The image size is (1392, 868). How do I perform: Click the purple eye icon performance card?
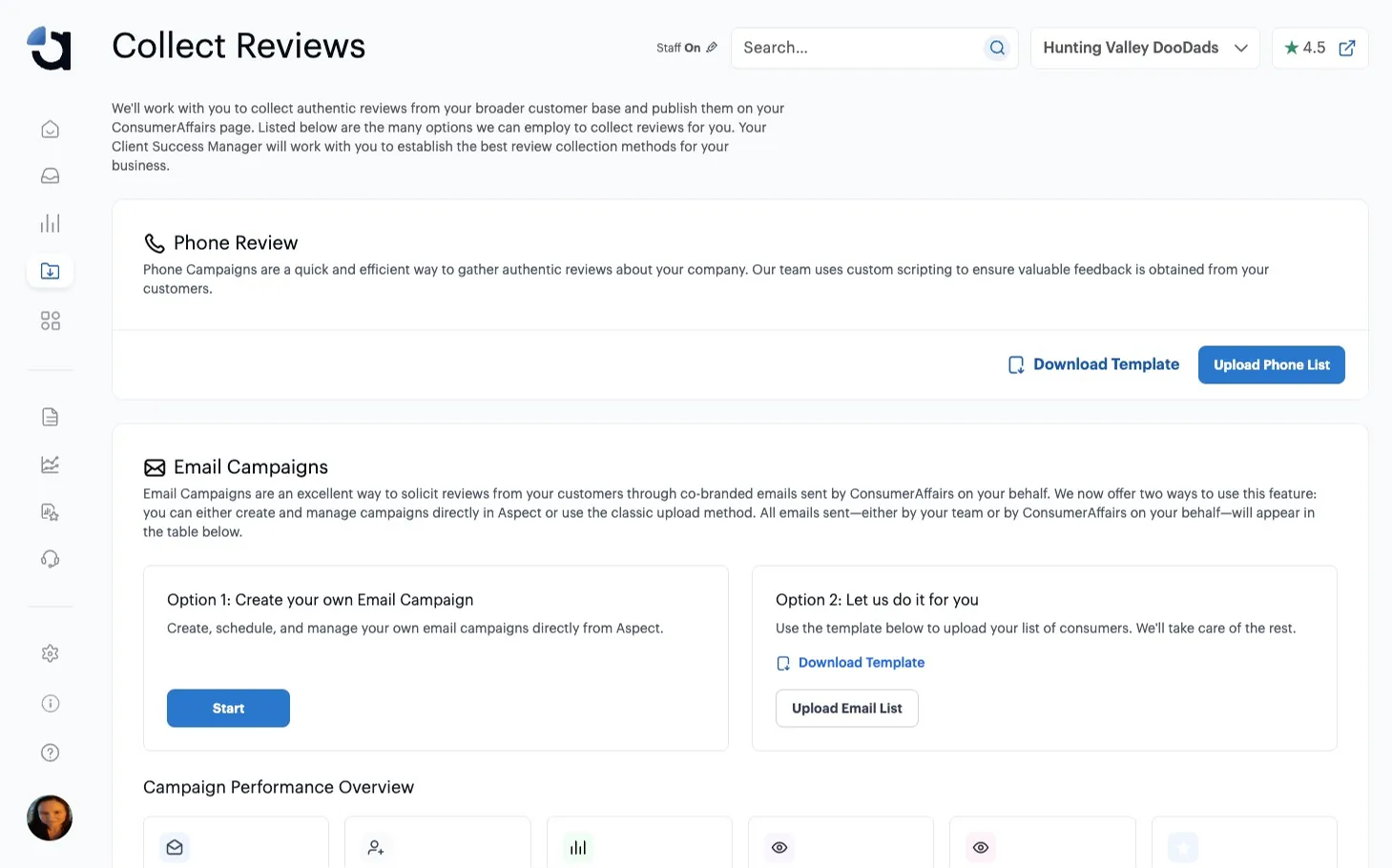point(779,847)
